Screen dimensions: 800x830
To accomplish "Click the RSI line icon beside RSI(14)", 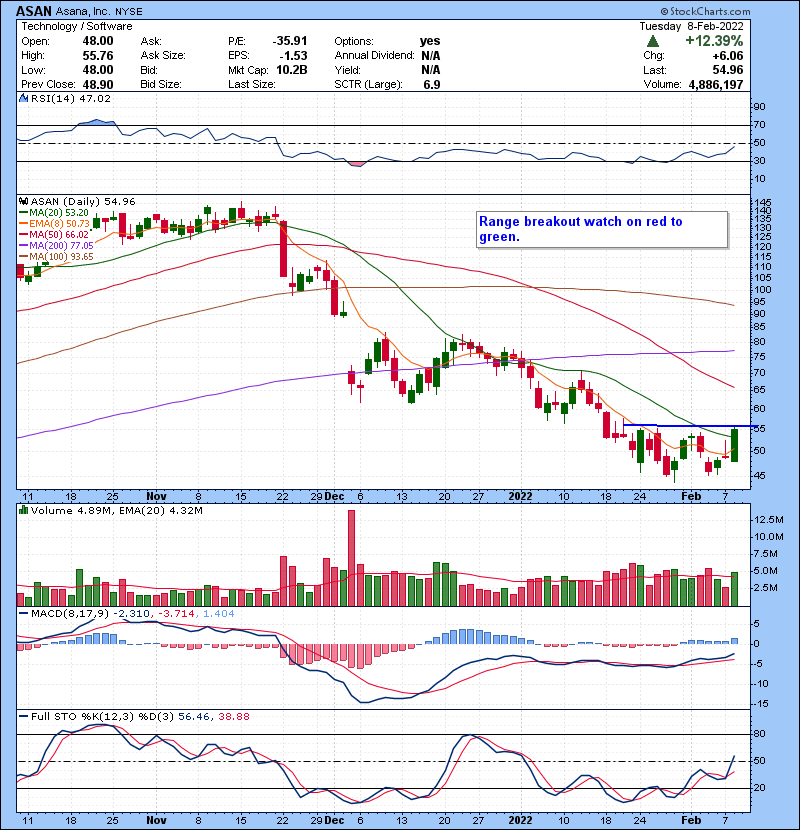I will 23,98.
